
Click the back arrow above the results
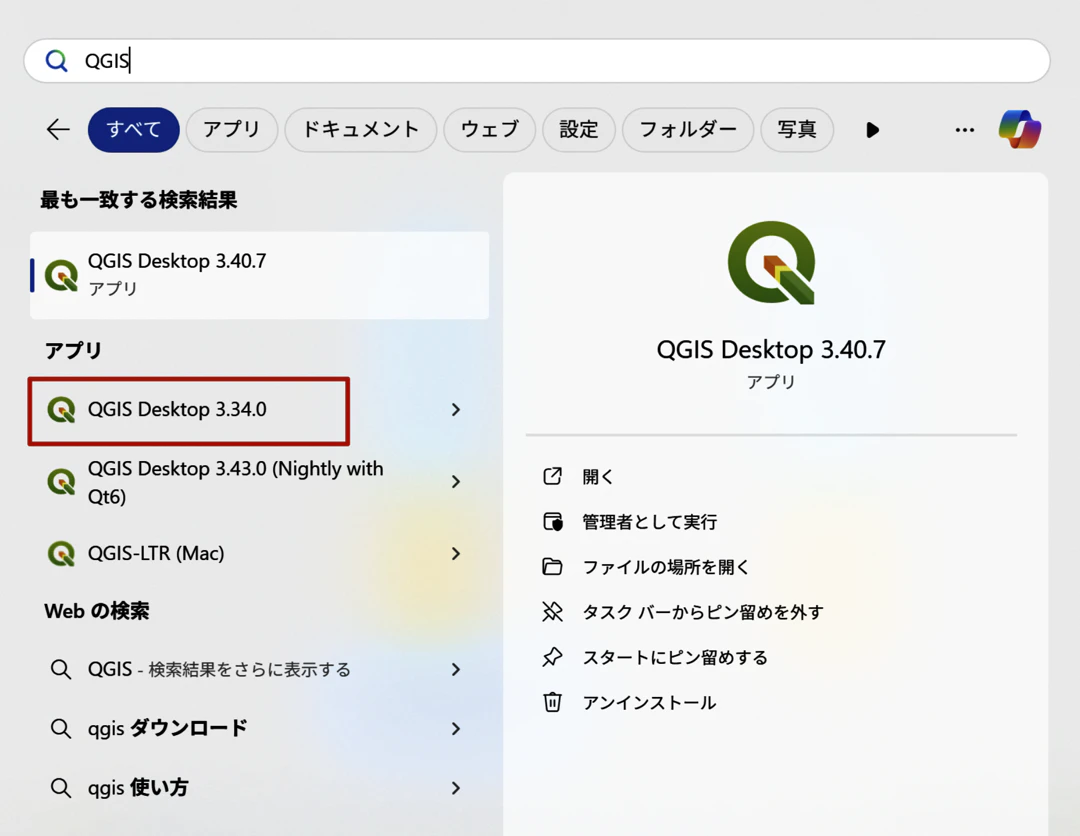tap(57, 129)
